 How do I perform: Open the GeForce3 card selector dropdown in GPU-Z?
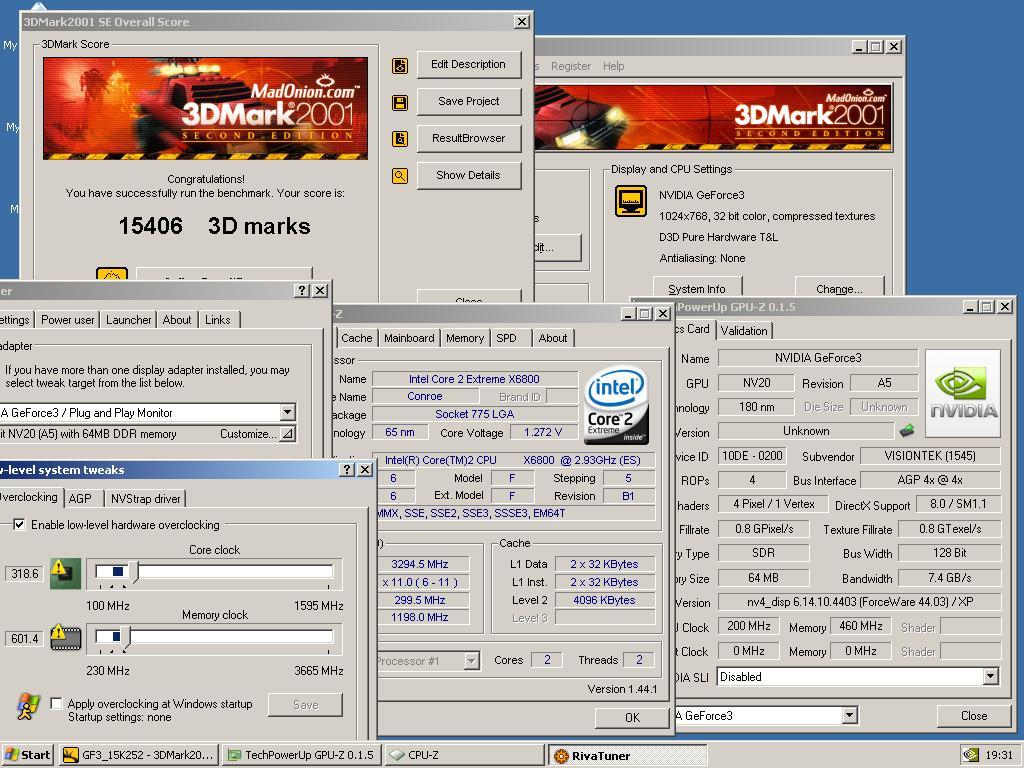click(849, 716)
